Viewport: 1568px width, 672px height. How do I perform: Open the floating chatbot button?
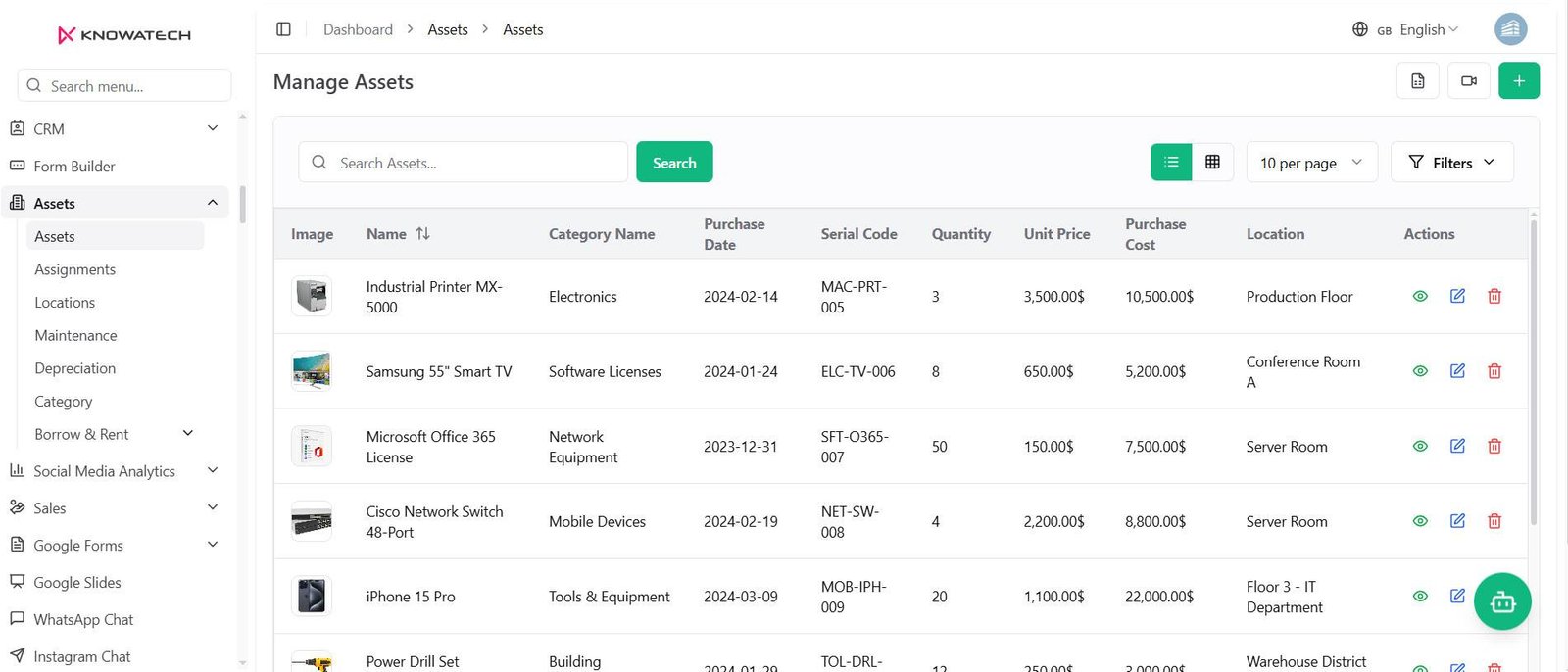point(1502,601)
